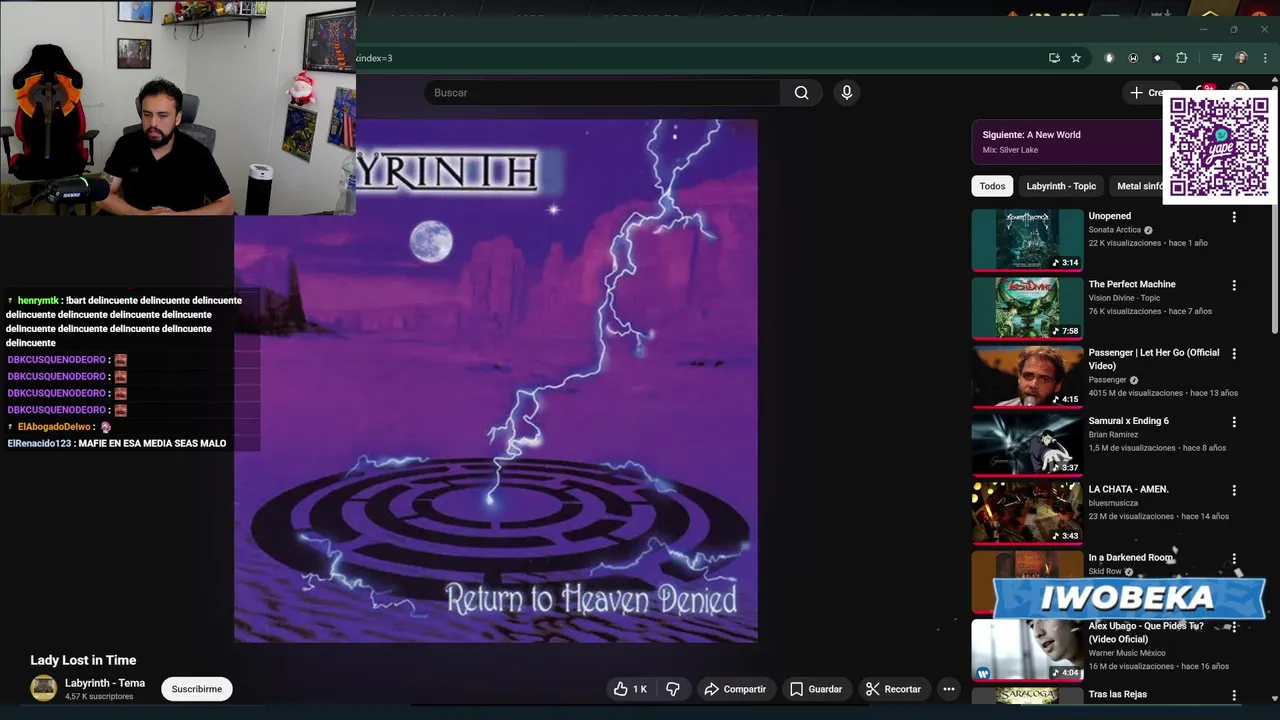This screenshot has height=720, width=1280.
Task: Open Unopened video thumbnail
Action: tap(1027, 240)
